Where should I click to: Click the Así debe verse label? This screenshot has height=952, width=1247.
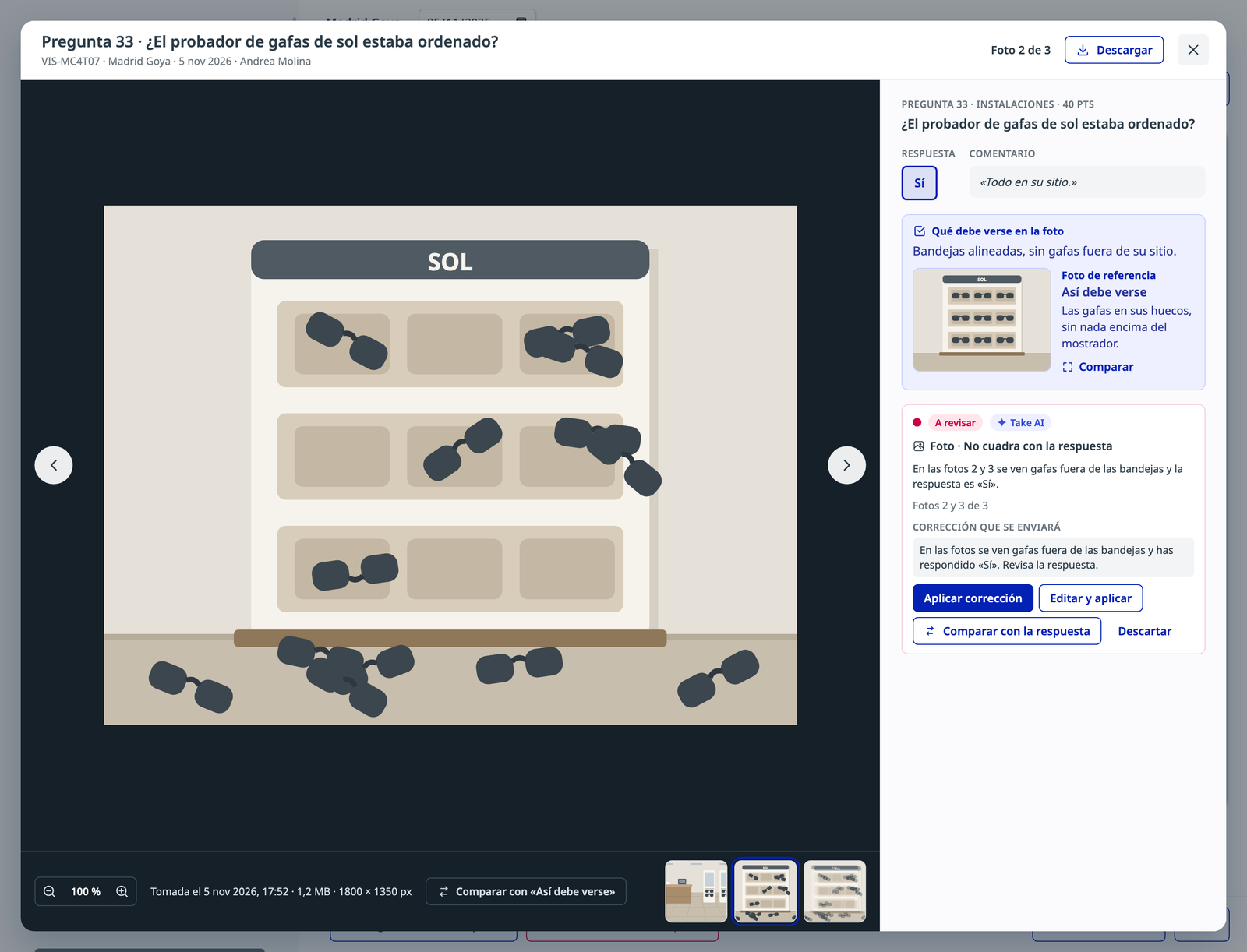pos(1104,292)
